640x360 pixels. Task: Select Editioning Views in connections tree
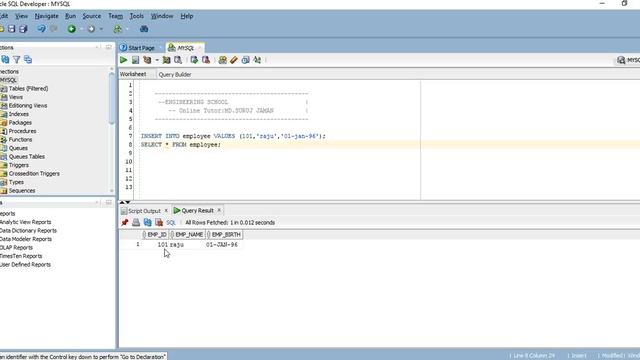pos(28,106)
